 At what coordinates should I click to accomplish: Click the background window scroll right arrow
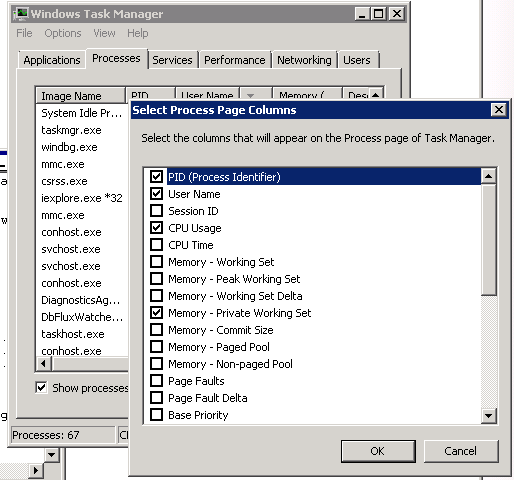[36, 471]
